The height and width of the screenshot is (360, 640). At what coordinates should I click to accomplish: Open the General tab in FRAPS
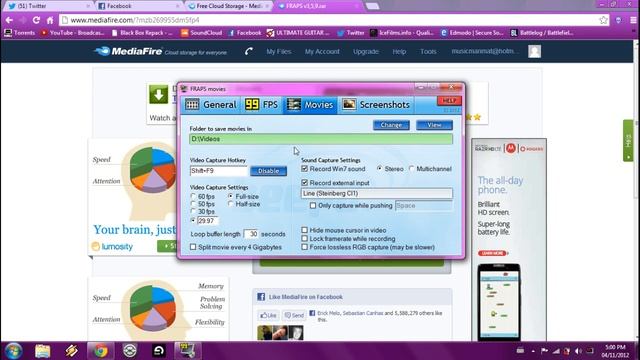click(211, 105)
